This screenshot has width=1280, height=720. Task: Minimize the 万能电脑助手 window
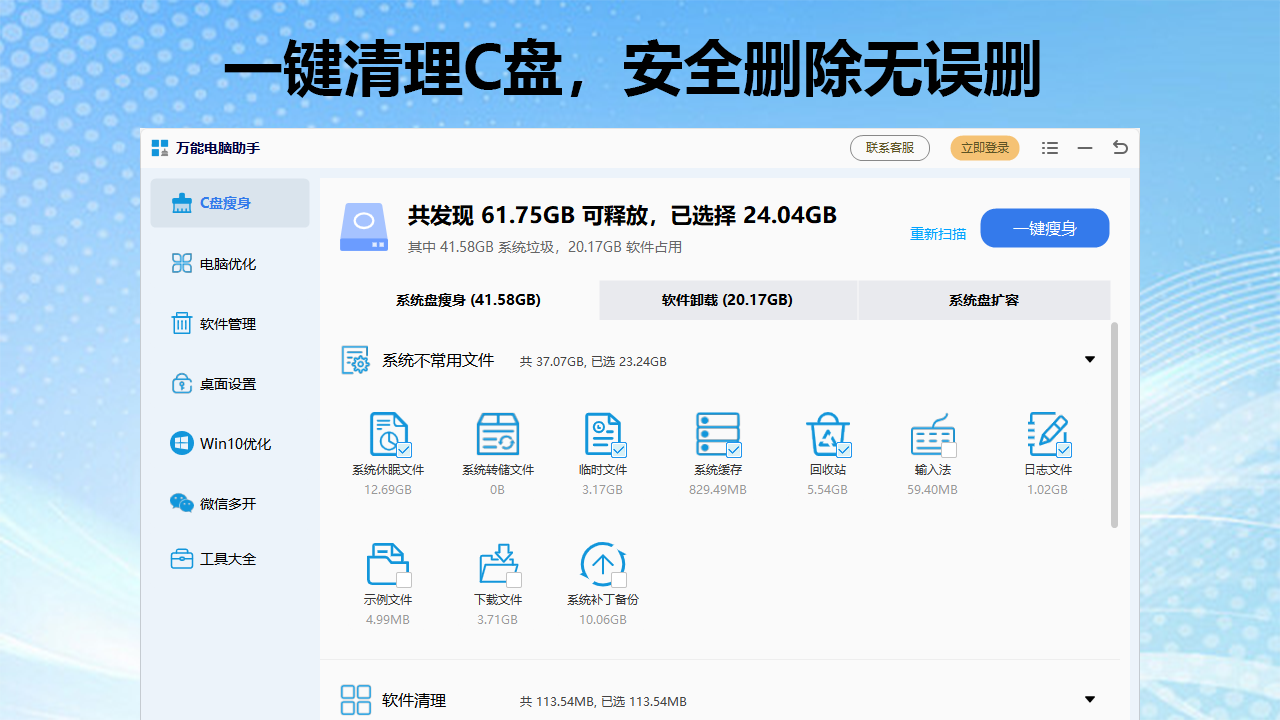1085,148
